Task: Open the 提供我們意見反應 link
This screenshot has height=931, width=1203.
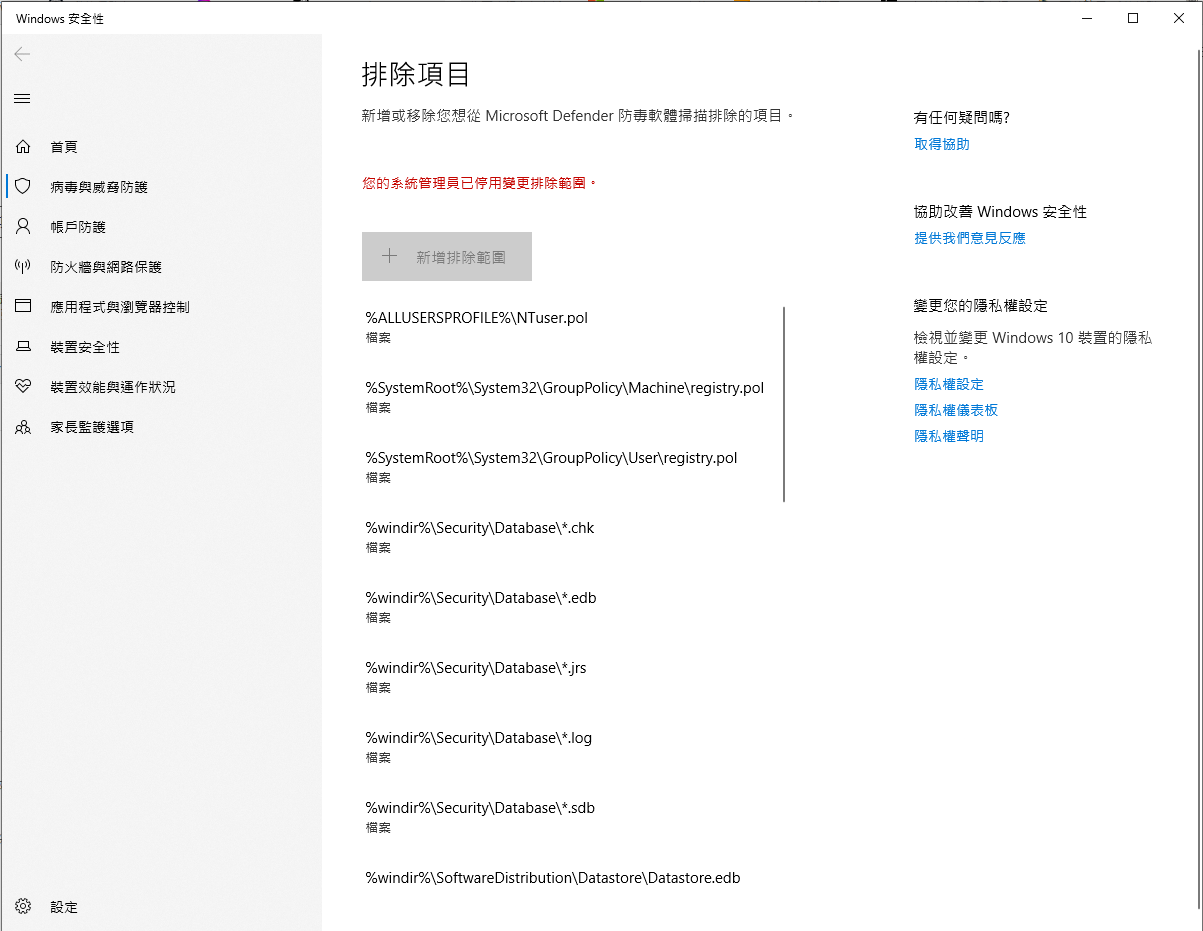Action: (x=970, y=238)
